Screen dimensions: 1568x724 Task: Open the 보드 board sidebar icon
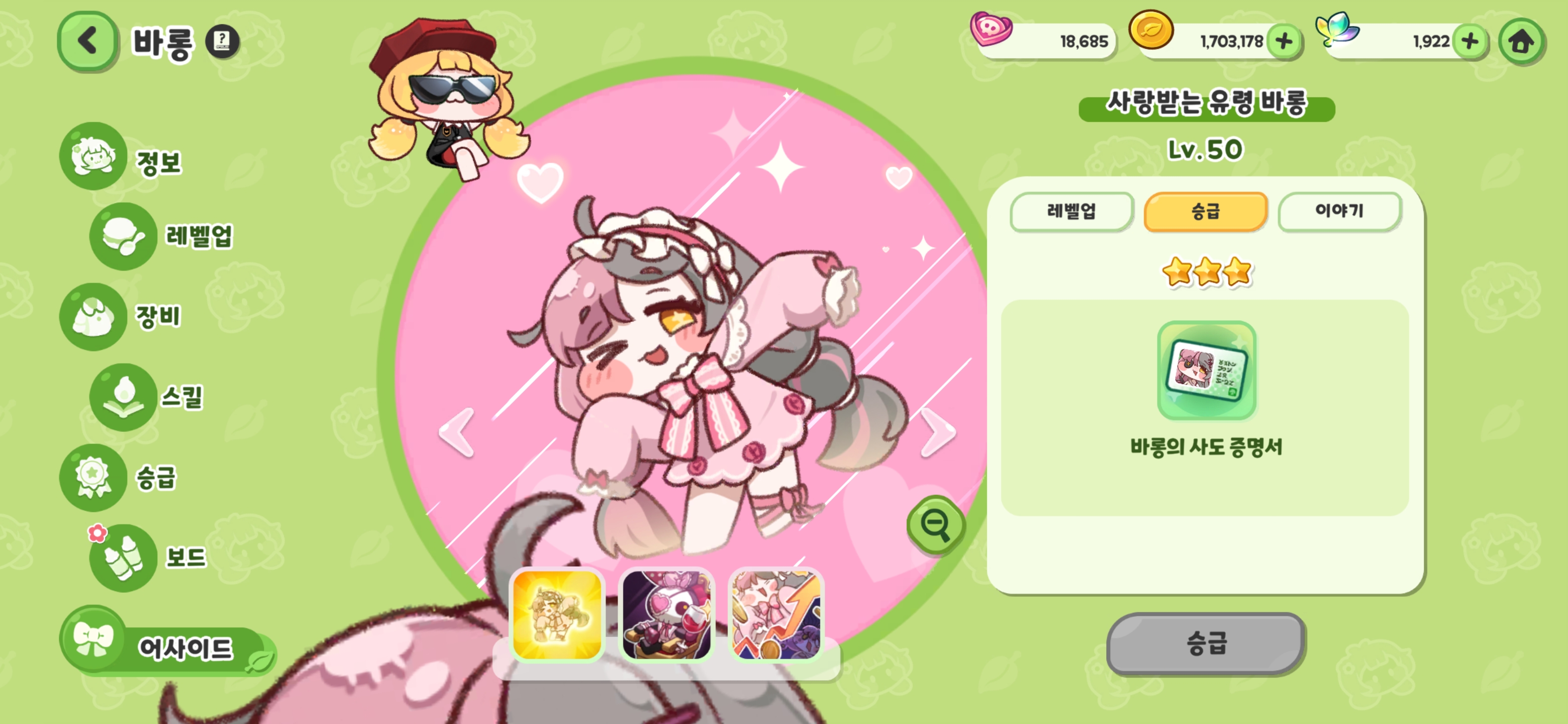pyautogui.click(x=123, y=558)
